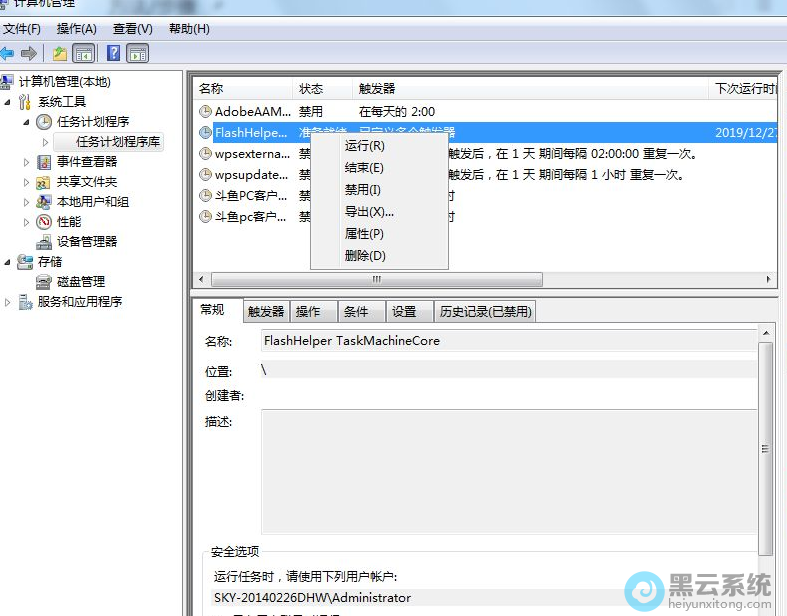787x616 pixels.
Task: Click the 存储 storage icon
Action: pyautogui.click(x=25, y=262)
